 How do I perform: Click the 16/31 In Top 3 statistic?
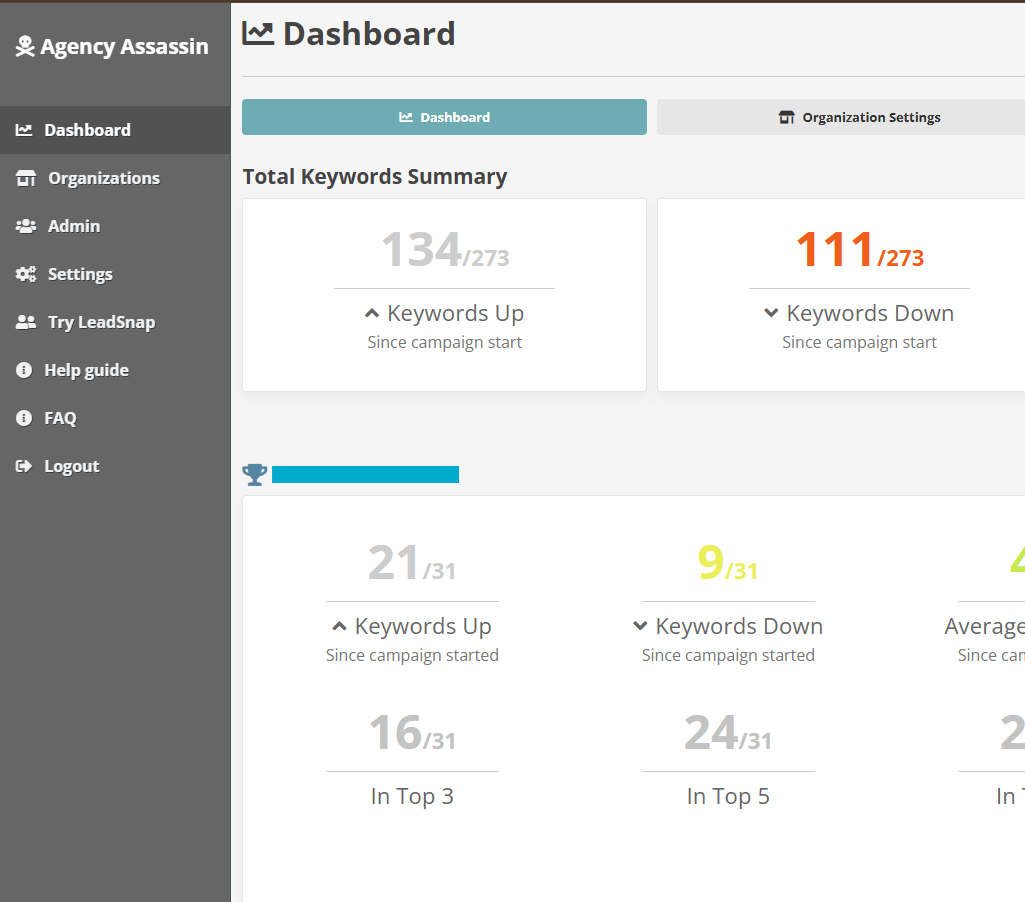[412, 734]
